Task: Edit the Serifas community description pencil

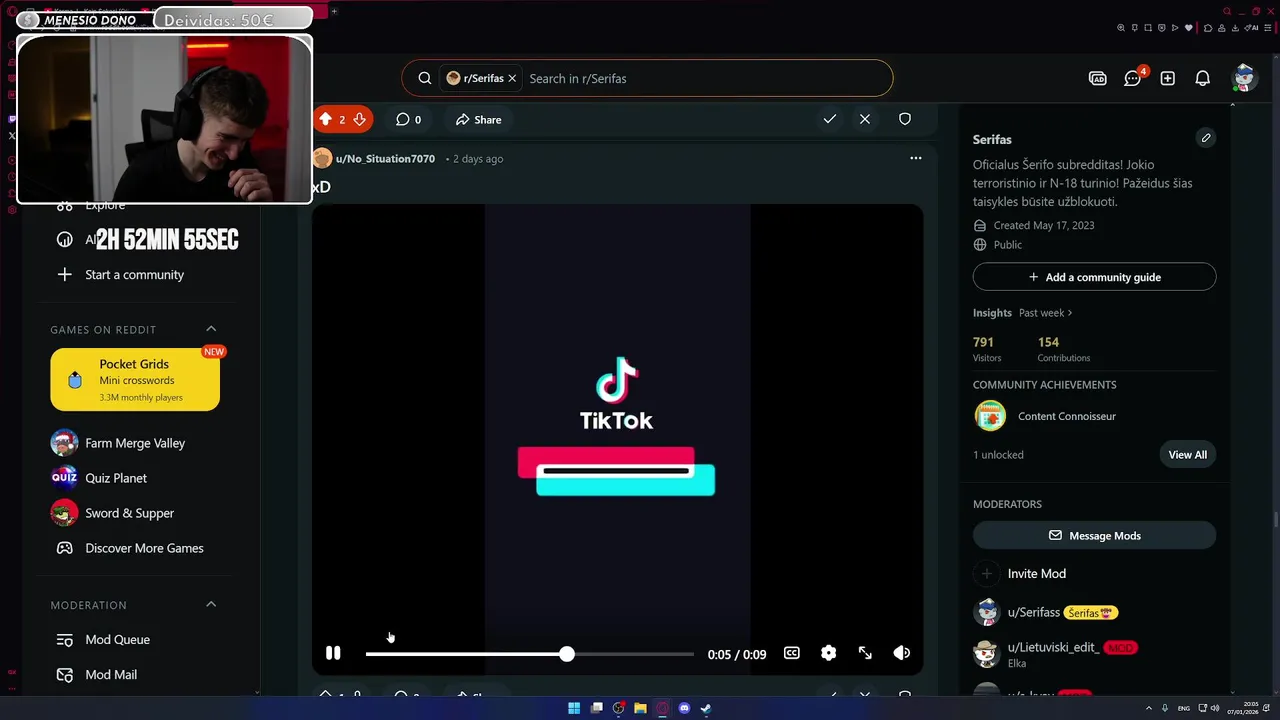Action: [1206, 138]
